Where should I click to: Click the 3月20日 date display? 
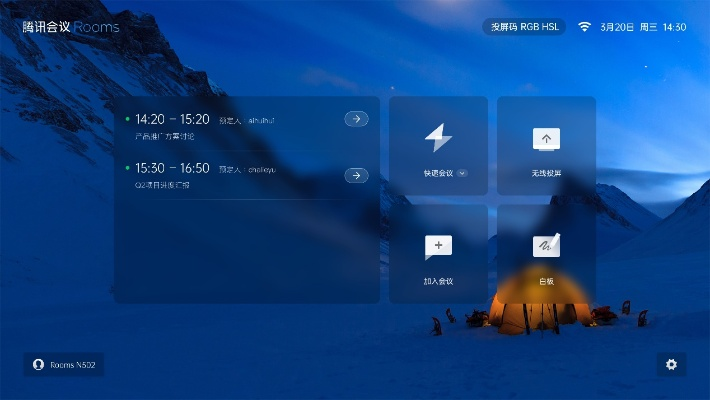(x=617, y=27)
